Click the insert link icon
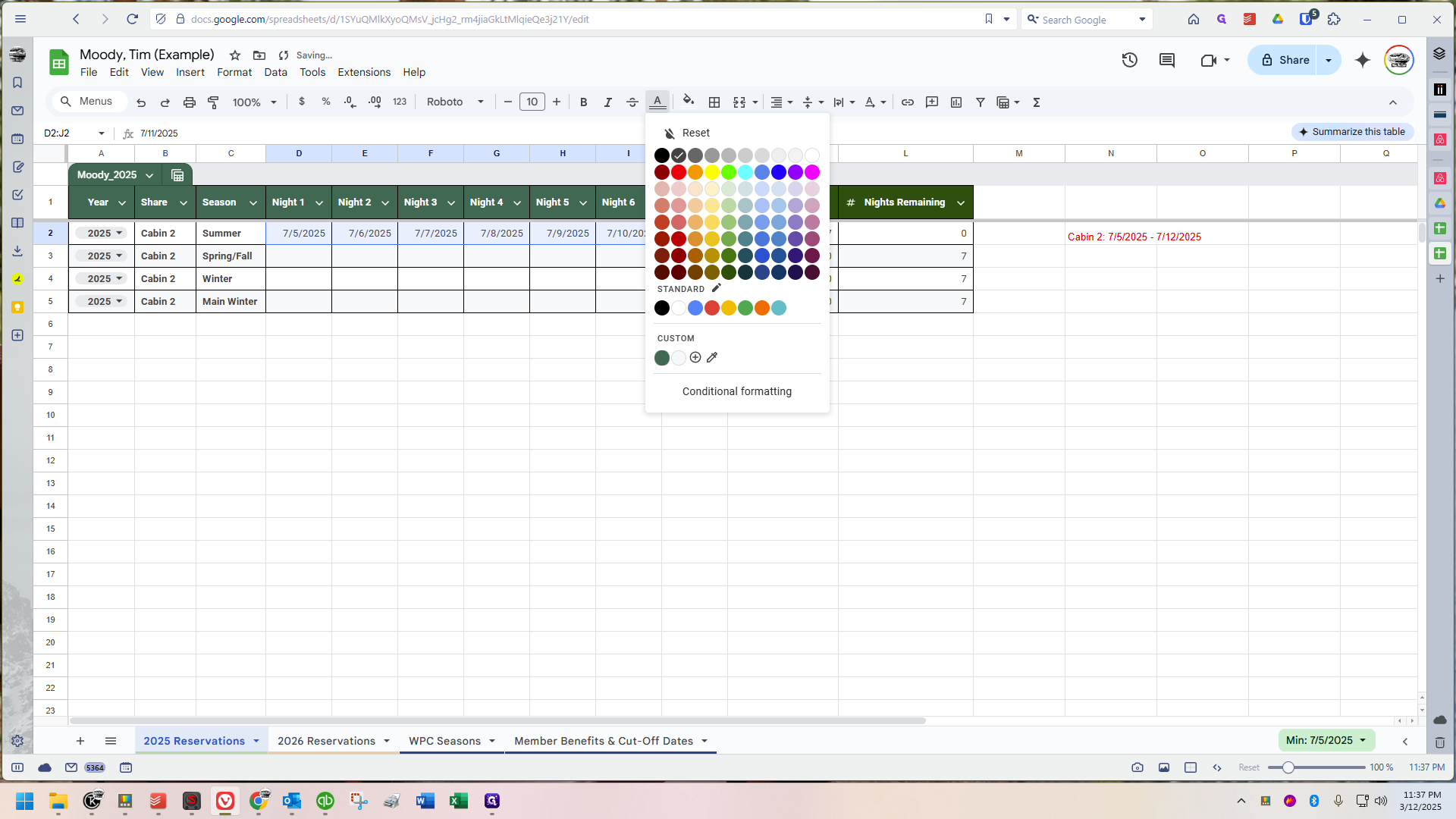 (907, 102)
